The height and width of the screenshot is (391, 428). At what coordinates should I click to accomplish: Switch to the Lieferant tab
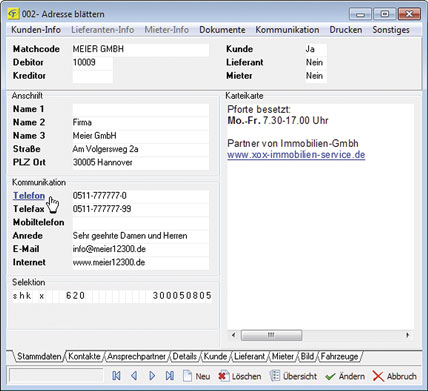tap(249, 356)
